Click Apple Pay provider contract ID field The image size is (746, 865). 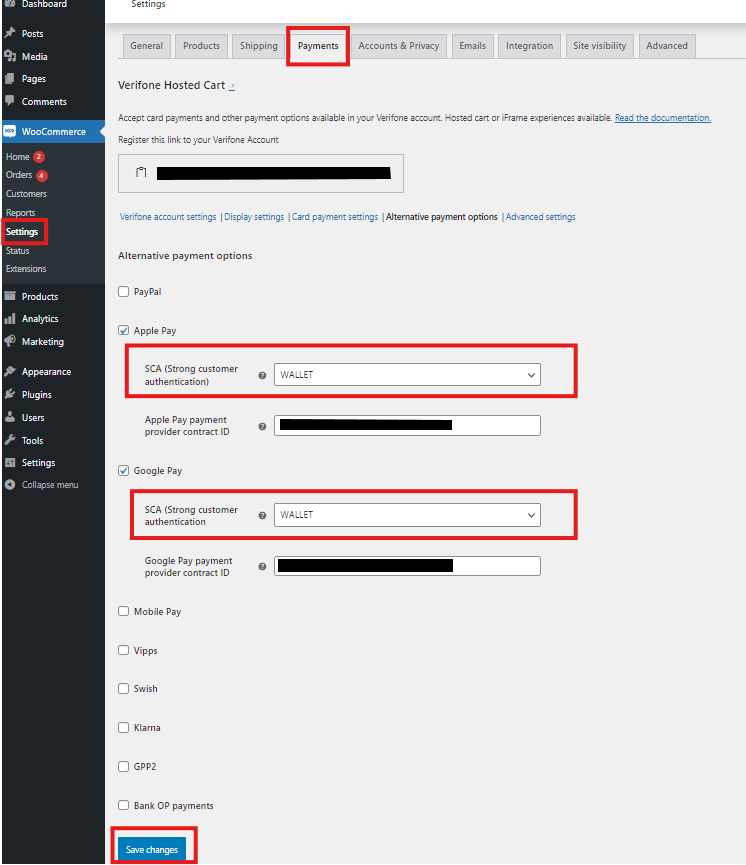(407, 425)
